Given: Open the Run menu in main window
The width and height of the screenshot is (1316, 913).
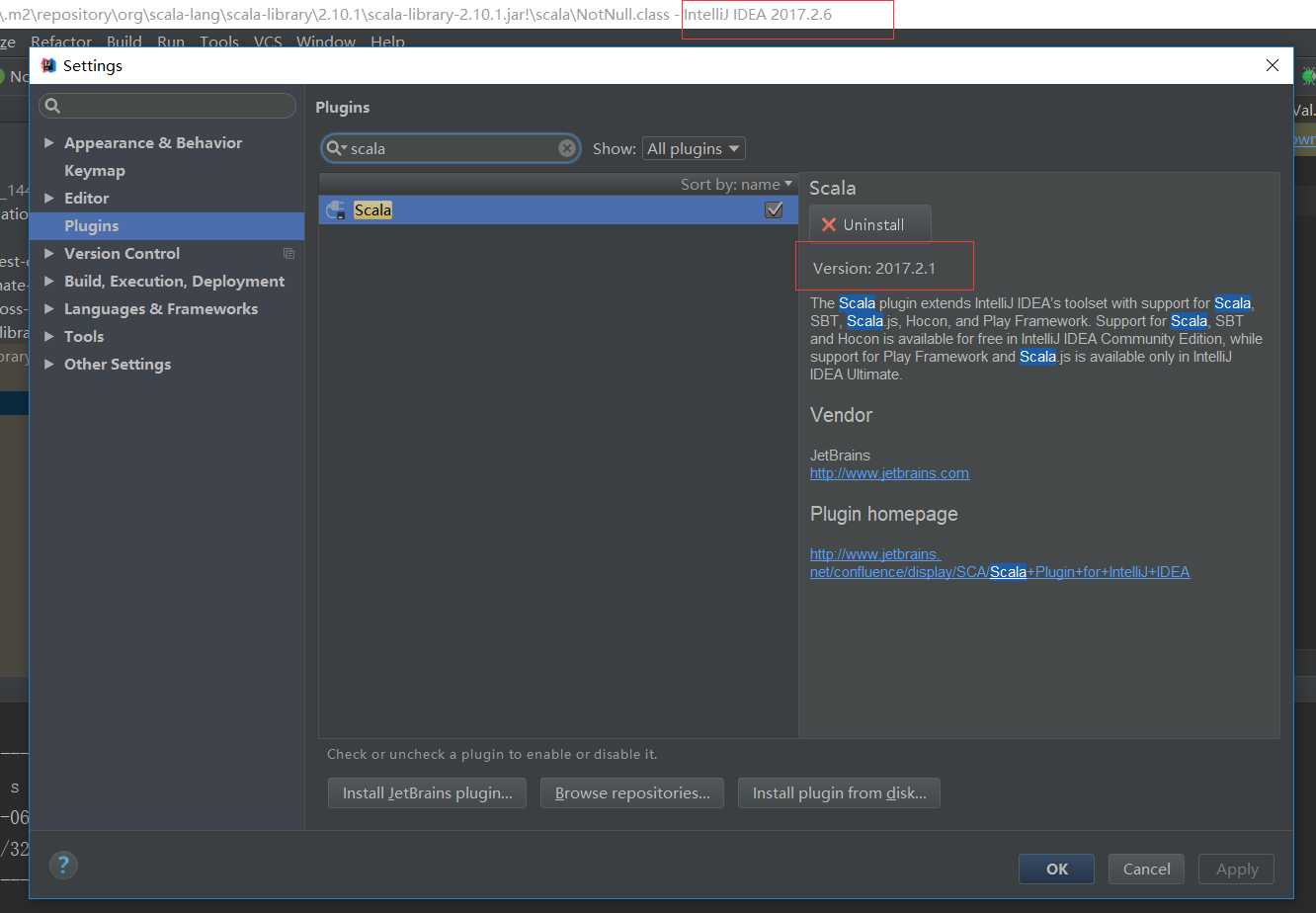Looking at the screenshot, I should coord(171,41).
